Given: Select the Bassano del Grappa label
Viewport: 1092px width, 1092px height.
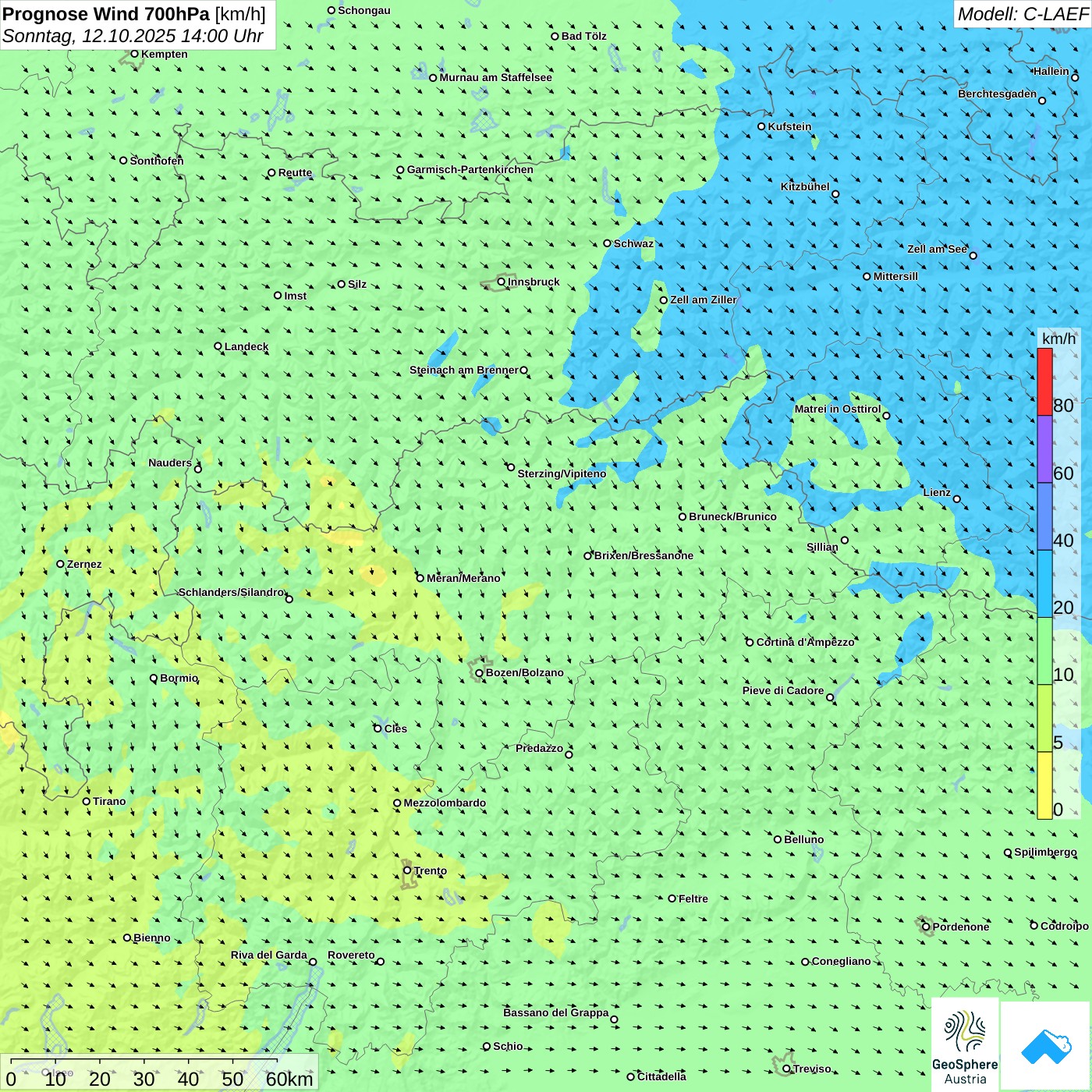Looking at the screenshot, I should (x=556, y=1012).
